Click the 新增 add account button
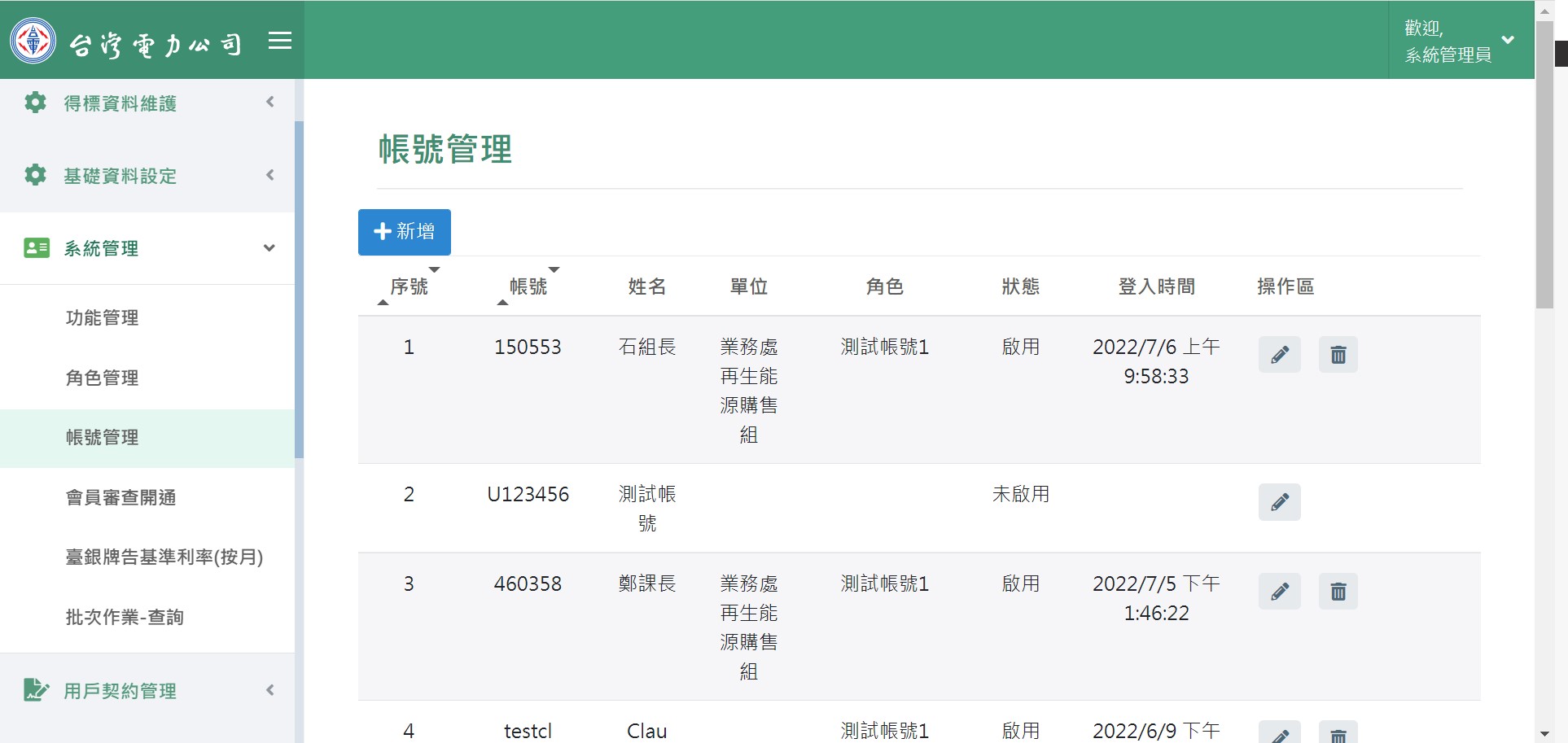The height and width of the screenshot is (743, 1568). pyautogui.click(x=405, y=232)
